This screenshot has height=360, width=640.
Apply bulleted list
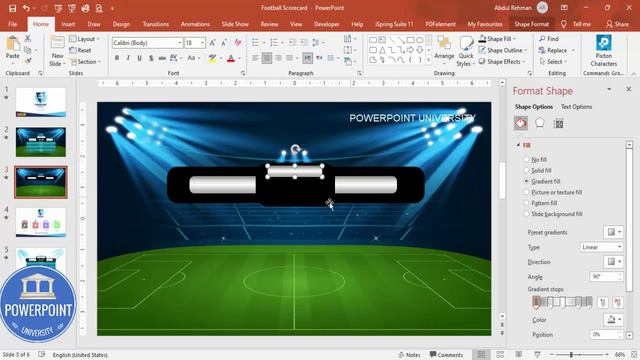point(256,42)
